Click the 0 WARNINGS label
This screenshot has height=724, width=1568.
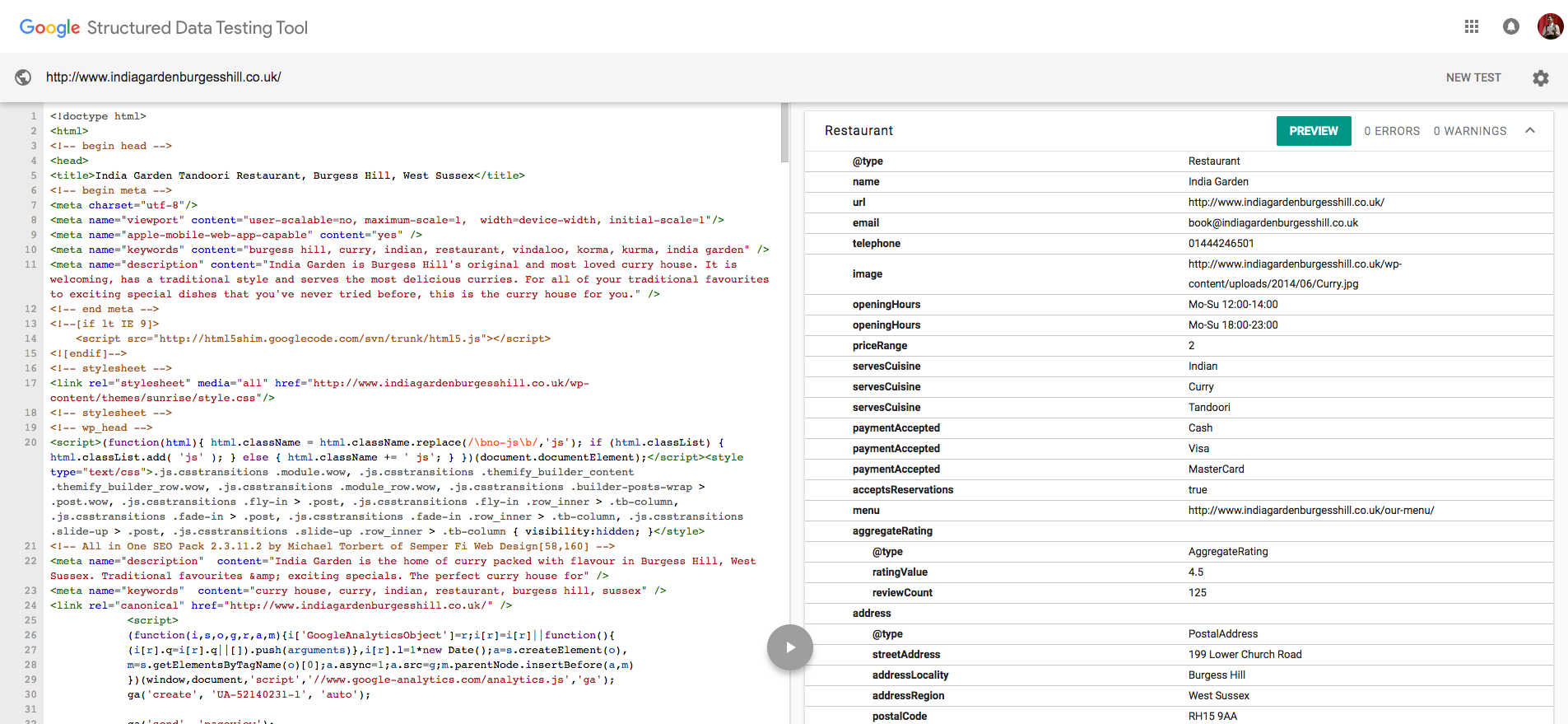1470,131
